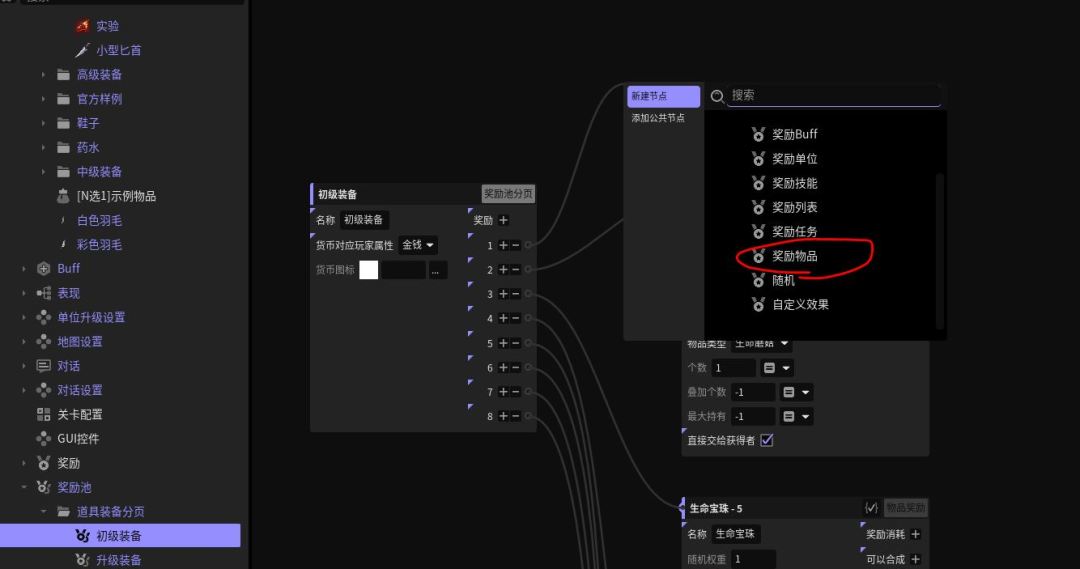Click the plus button on reward row 7
The height and width of the screenshot is (569, 1080).
[503, 392]
